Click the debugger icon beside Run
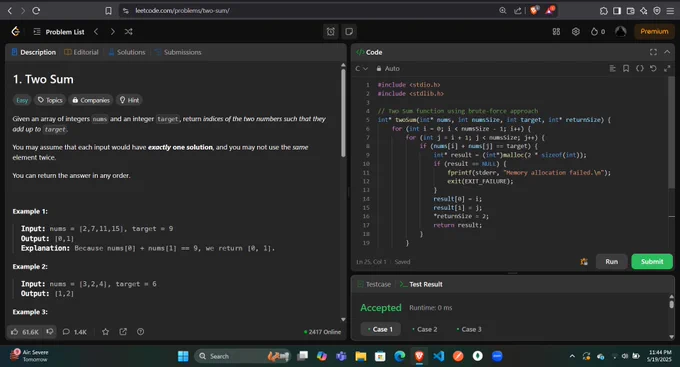The width and height of the screenshot is (680, 367). (584, 262)
